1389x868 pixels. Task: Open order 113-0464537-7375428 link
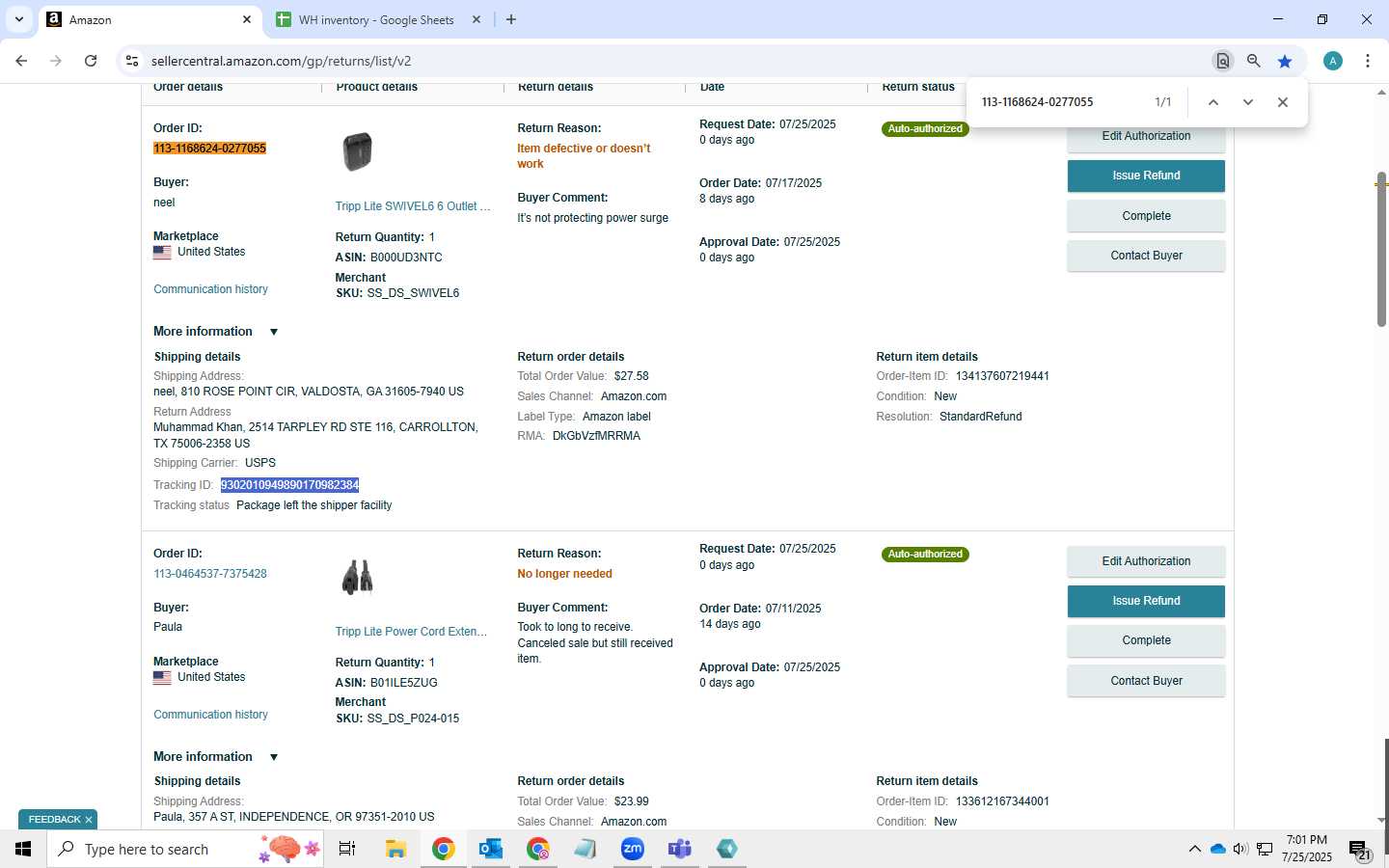click(210, 574)
